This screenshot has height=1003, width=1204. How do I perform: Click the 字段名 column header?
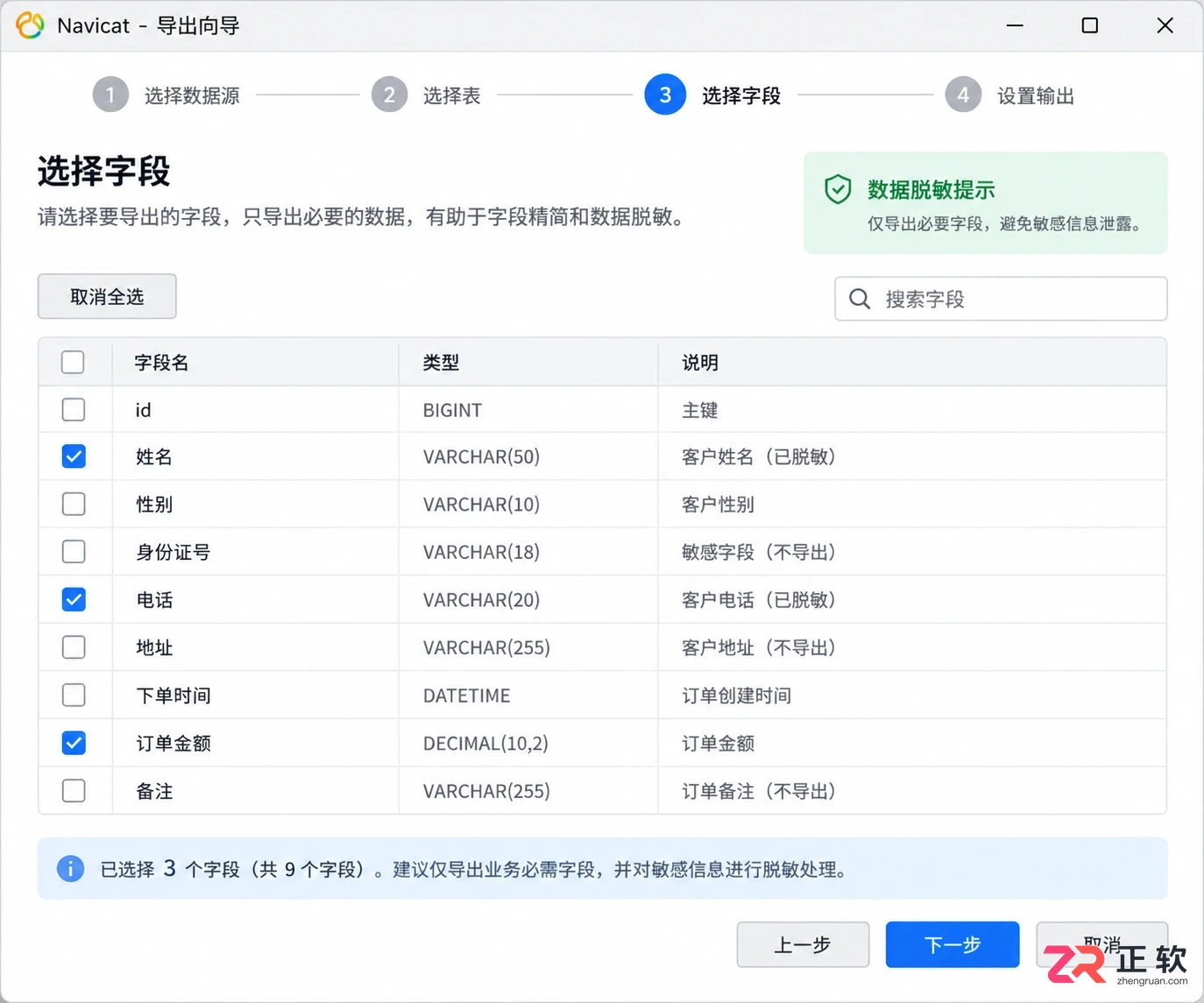162,363
